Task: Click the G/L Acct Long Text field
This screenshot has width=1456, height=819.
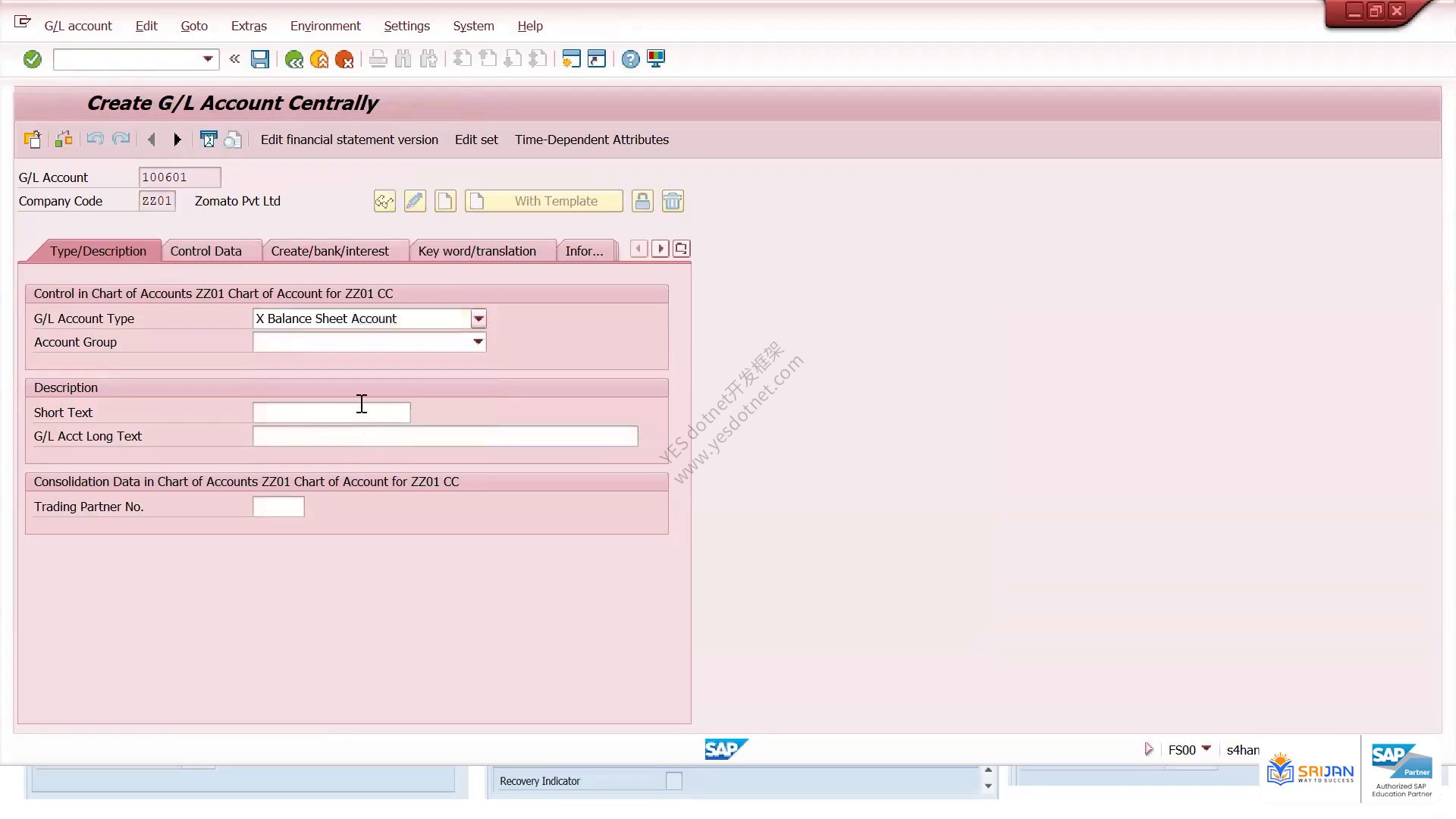Action: [445, 436]
